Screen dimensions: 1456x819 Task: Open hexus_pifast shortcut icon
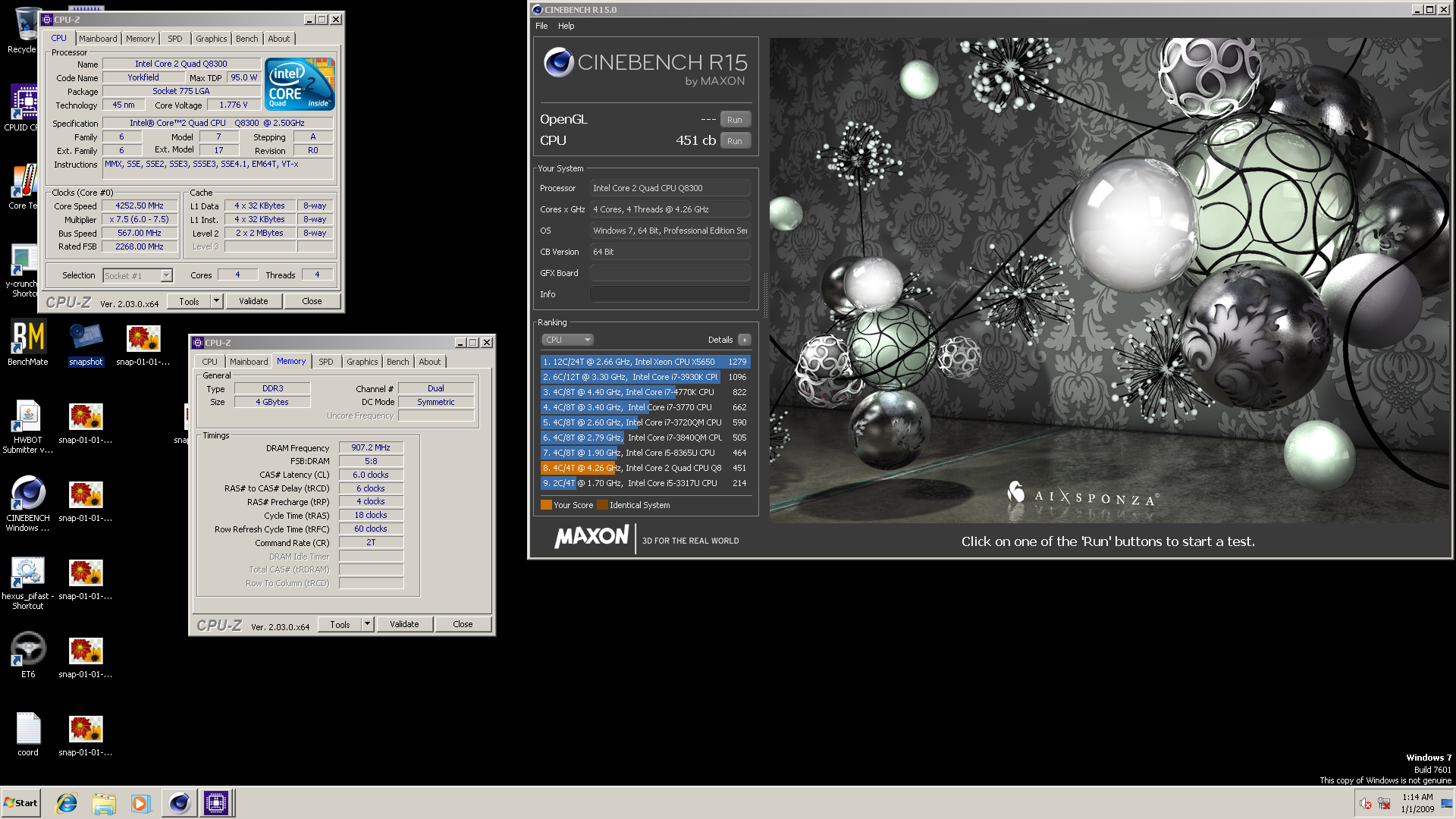(x=28, y=582)
